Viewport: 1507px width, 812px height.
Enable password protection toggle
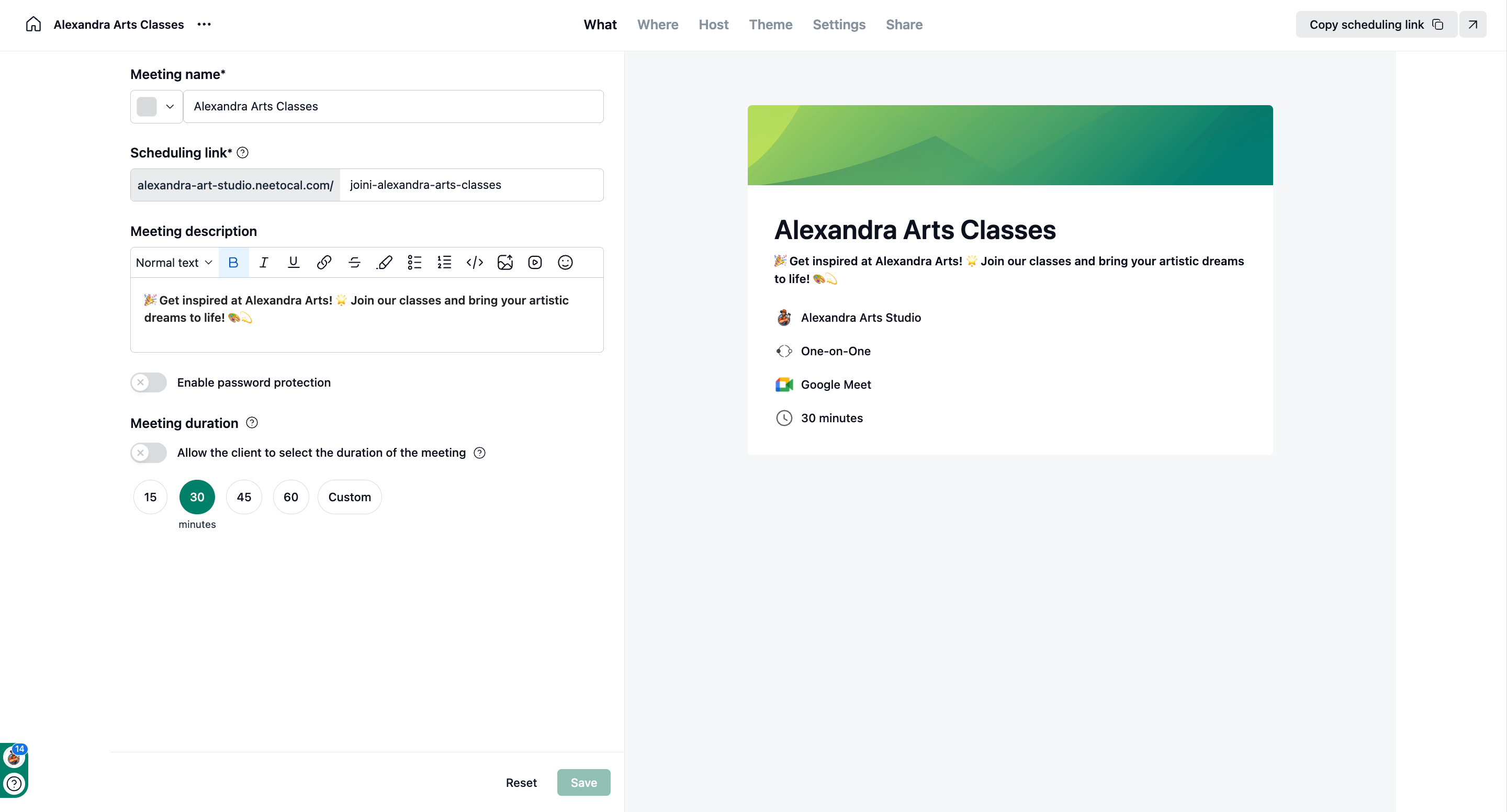(x=149, y=382)
